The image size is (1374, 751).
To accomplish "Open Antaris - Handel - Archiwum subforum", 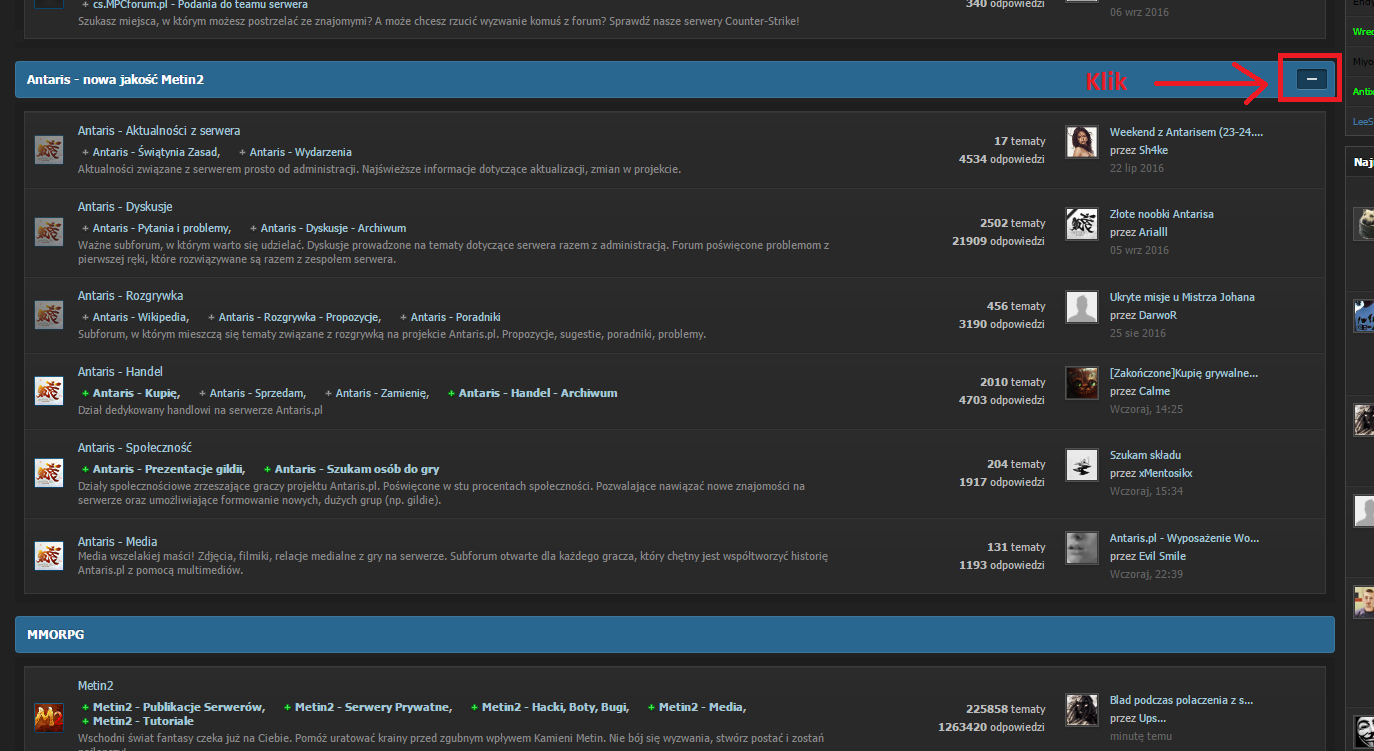I will coord(538,393).
